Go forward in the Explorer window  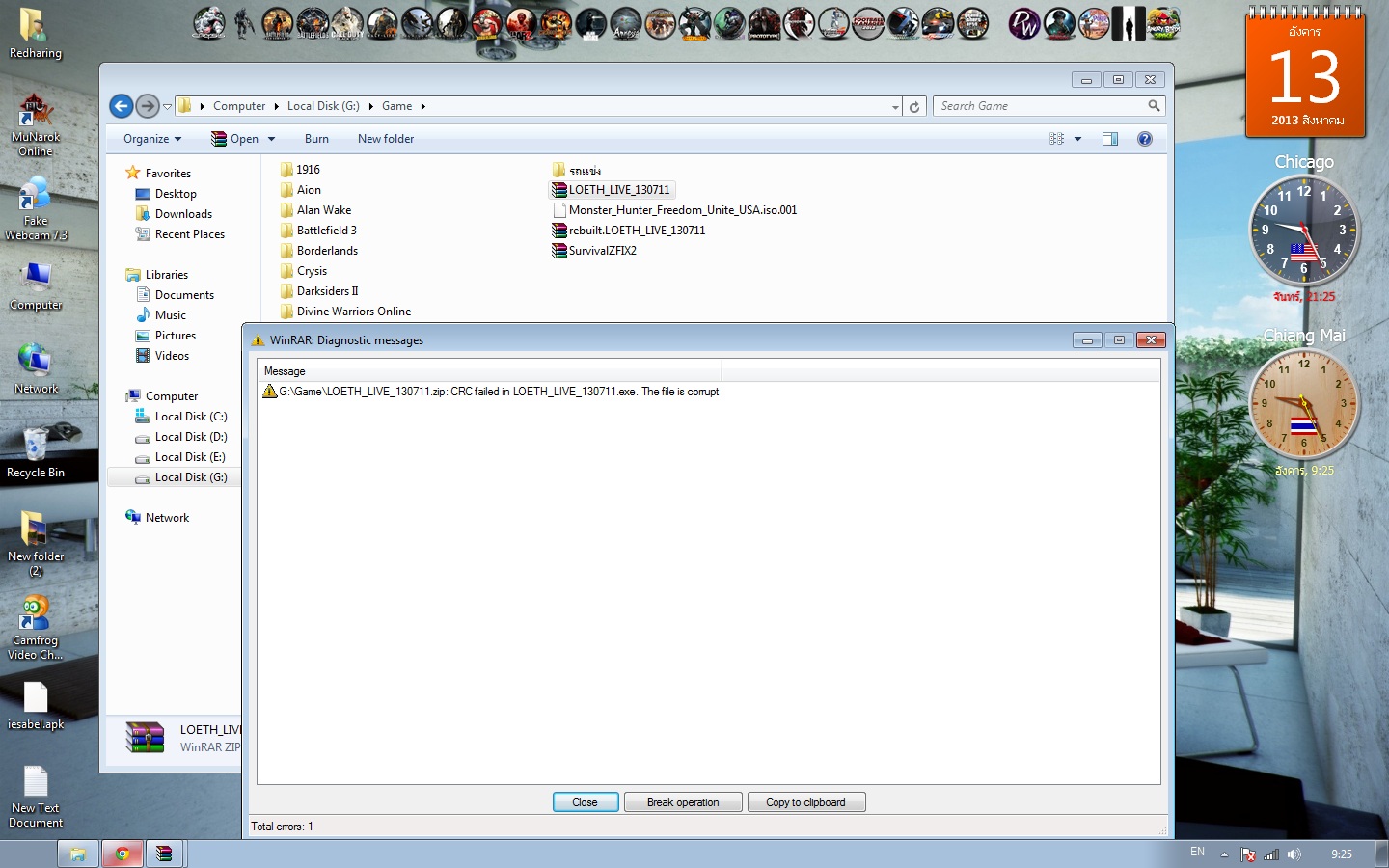click(x=148, y=106)
